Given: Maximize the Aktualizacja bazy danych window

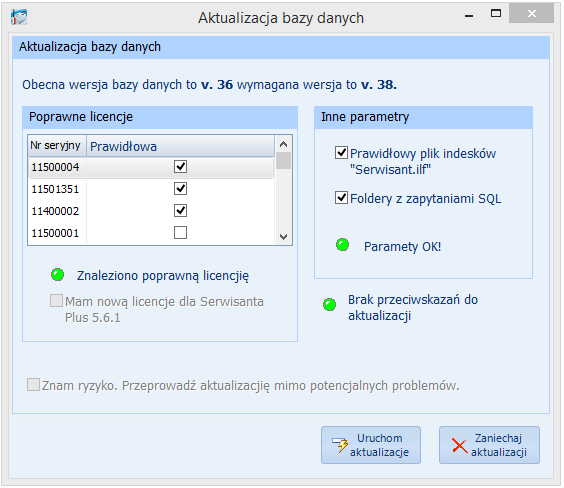Looking at the screenshot, I should [x=496, y=14].
